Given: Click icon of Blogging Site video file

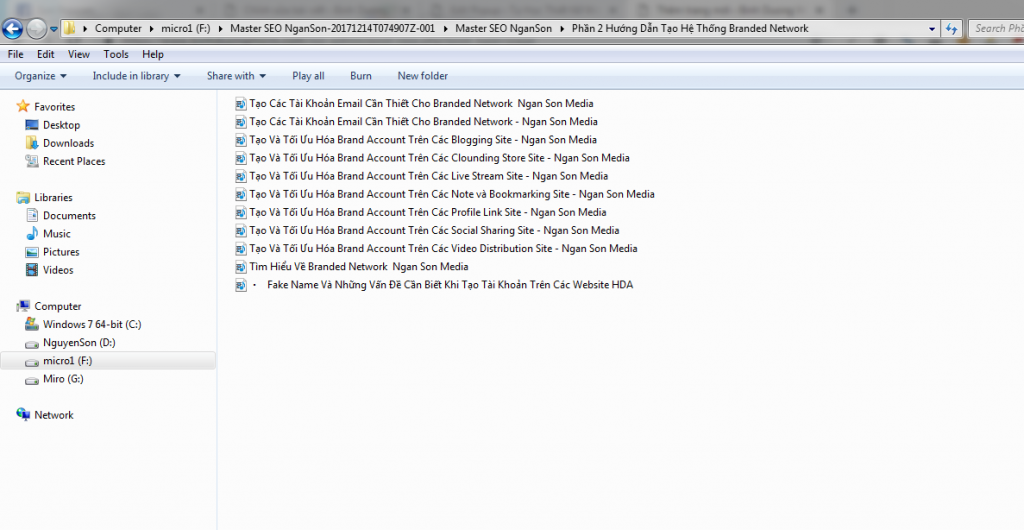Looking at the screenshot, I should pyautogui.click(x=241, y=140).
